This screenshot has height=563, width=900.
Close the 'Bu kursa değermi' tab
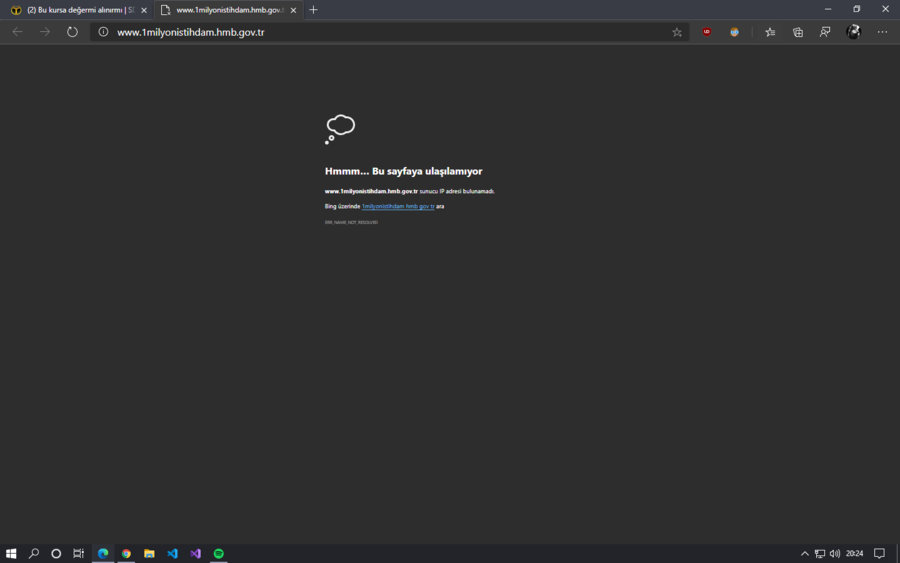pyautogui.click(x=144, y=10)
